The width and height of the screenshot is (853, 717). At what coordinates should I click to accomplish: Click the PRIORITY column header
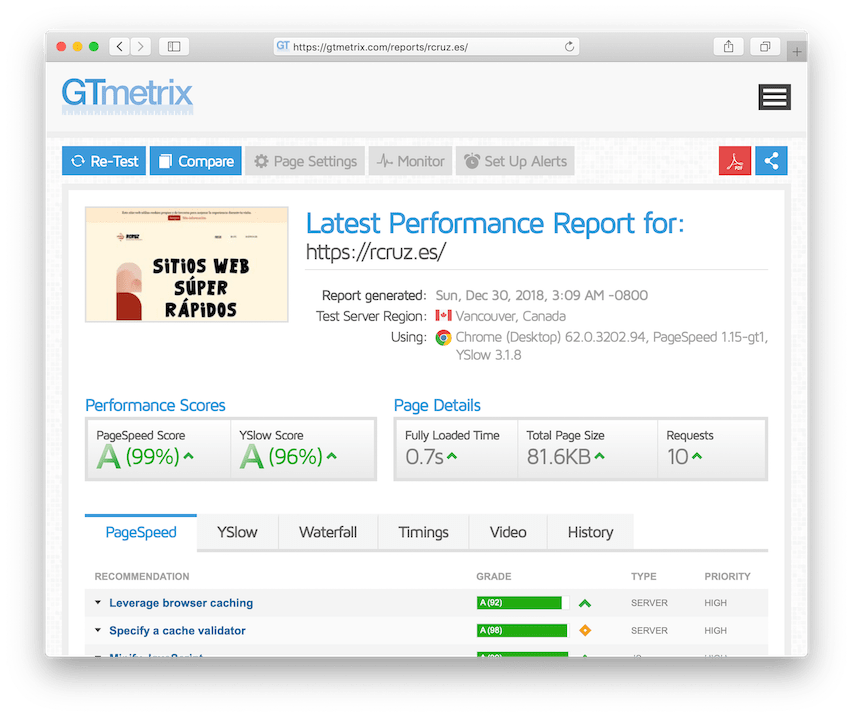[727, 576]
